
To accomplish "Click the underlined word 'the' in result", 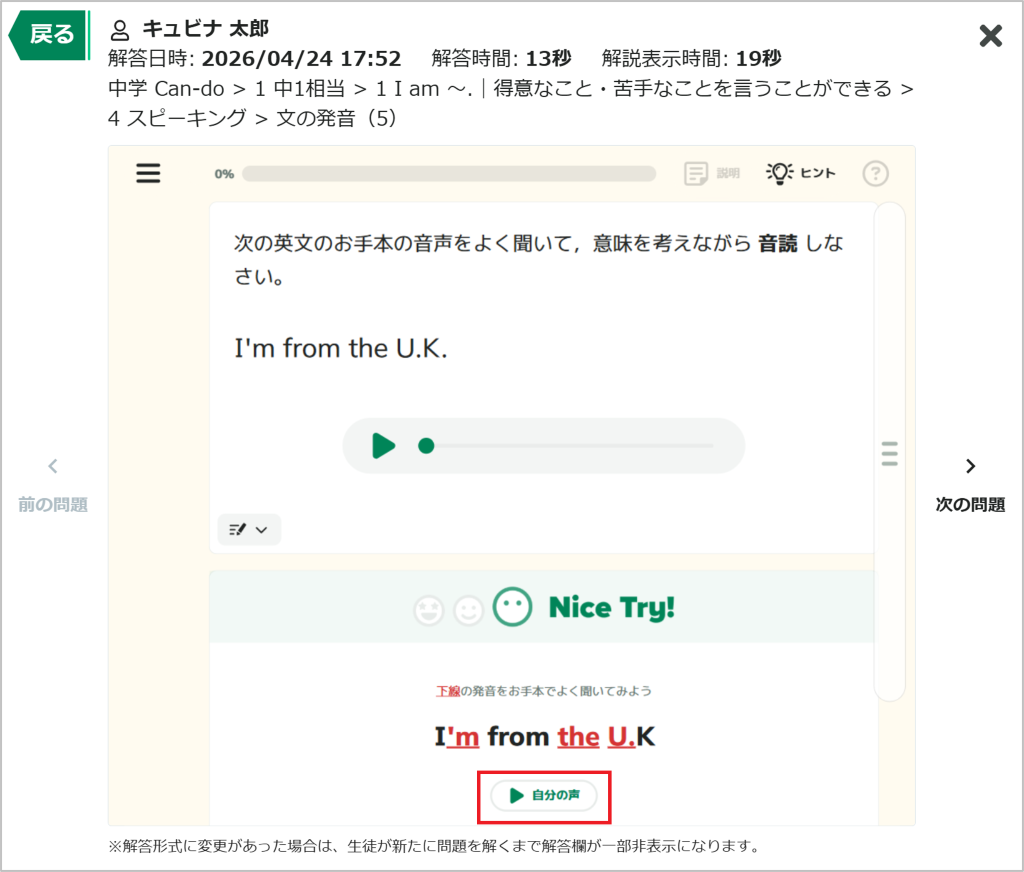I will pos(578,737).
